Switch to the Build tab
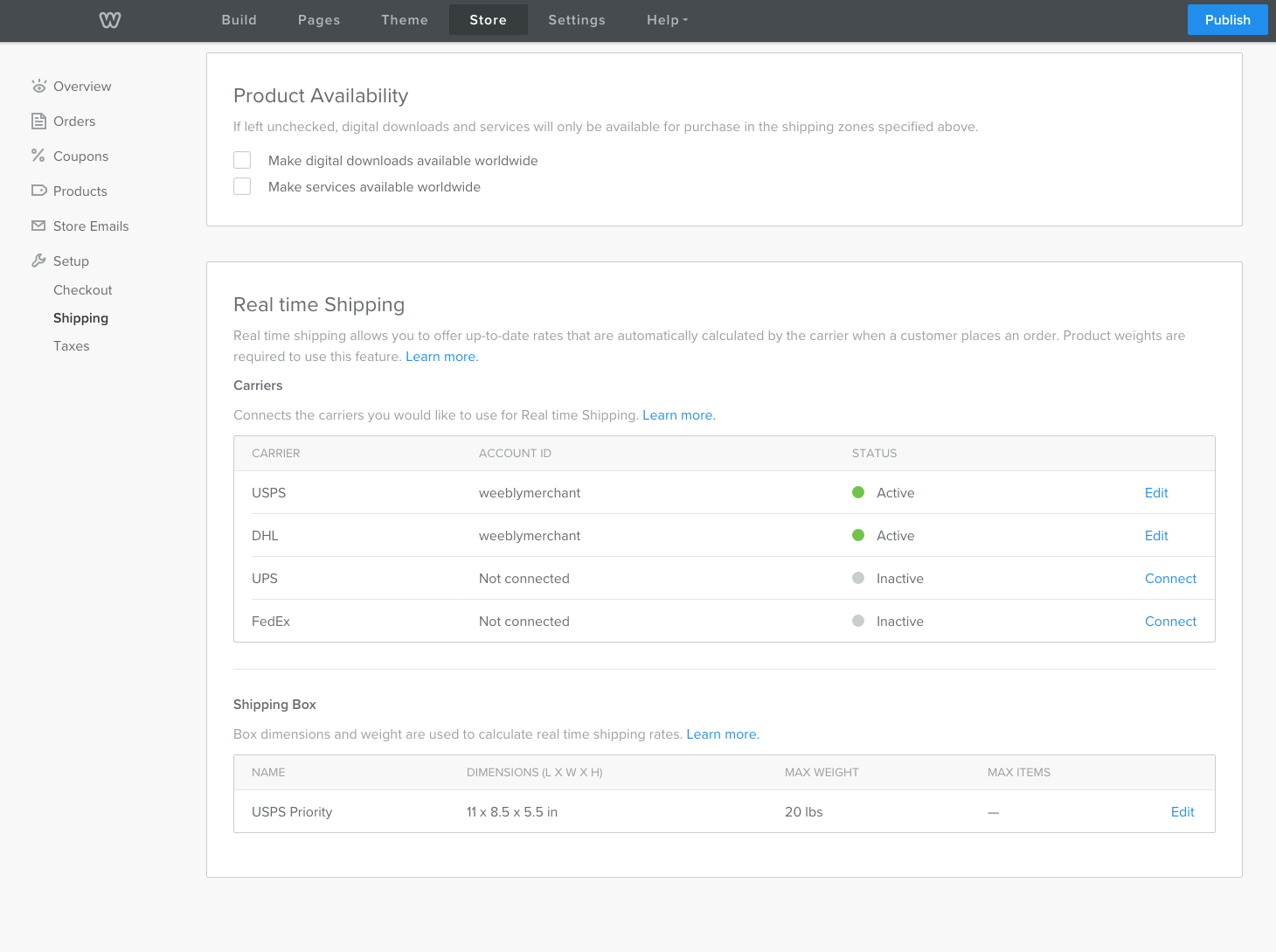The height and width of the screenshot is (952, 1276). [x=239, y=20]
